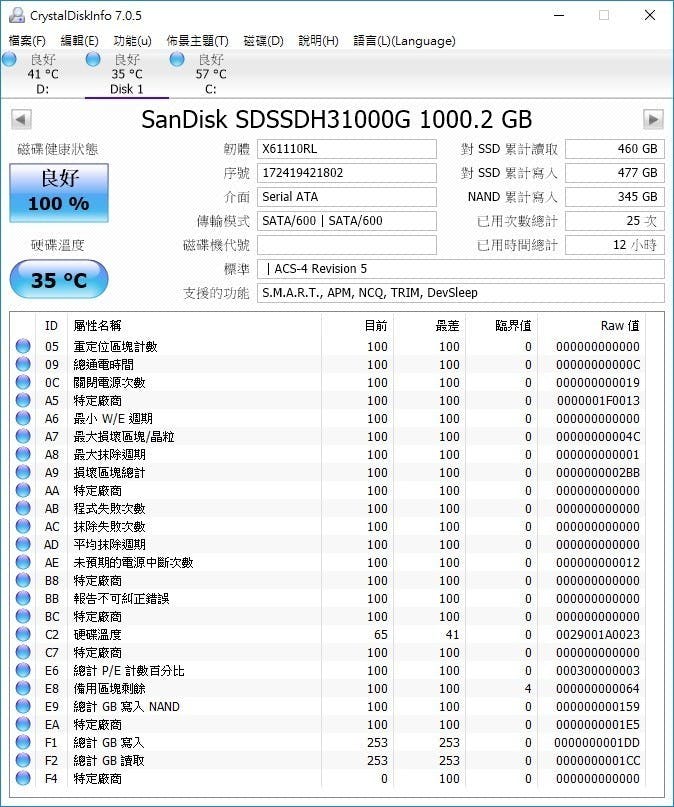The width and height of the screenshot is (674, 807).
Task: Click status orb for attribute A7
Action: click(x=23, y=436)
